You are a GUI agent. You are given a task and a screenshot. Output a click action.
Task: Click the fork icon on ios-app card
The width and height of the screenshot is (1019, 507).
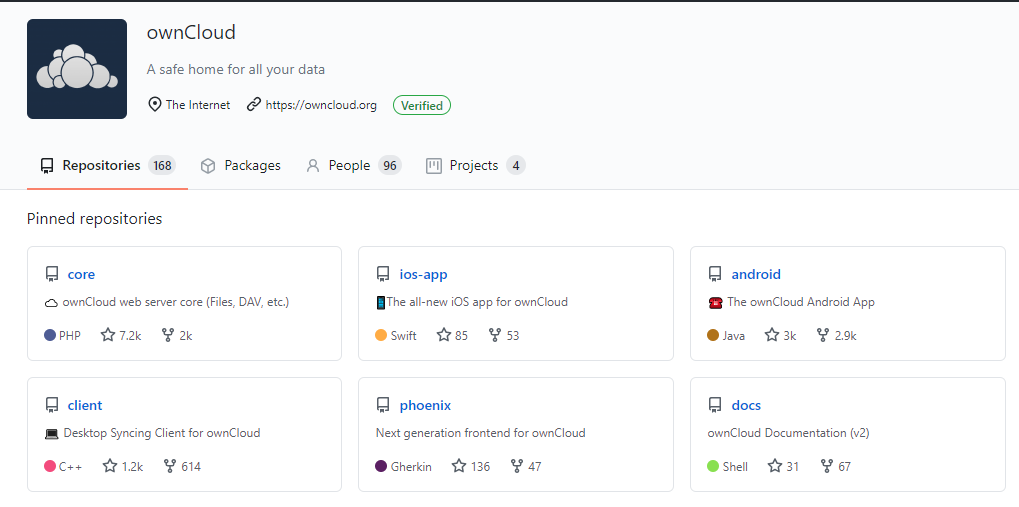(x=495, y=335)
